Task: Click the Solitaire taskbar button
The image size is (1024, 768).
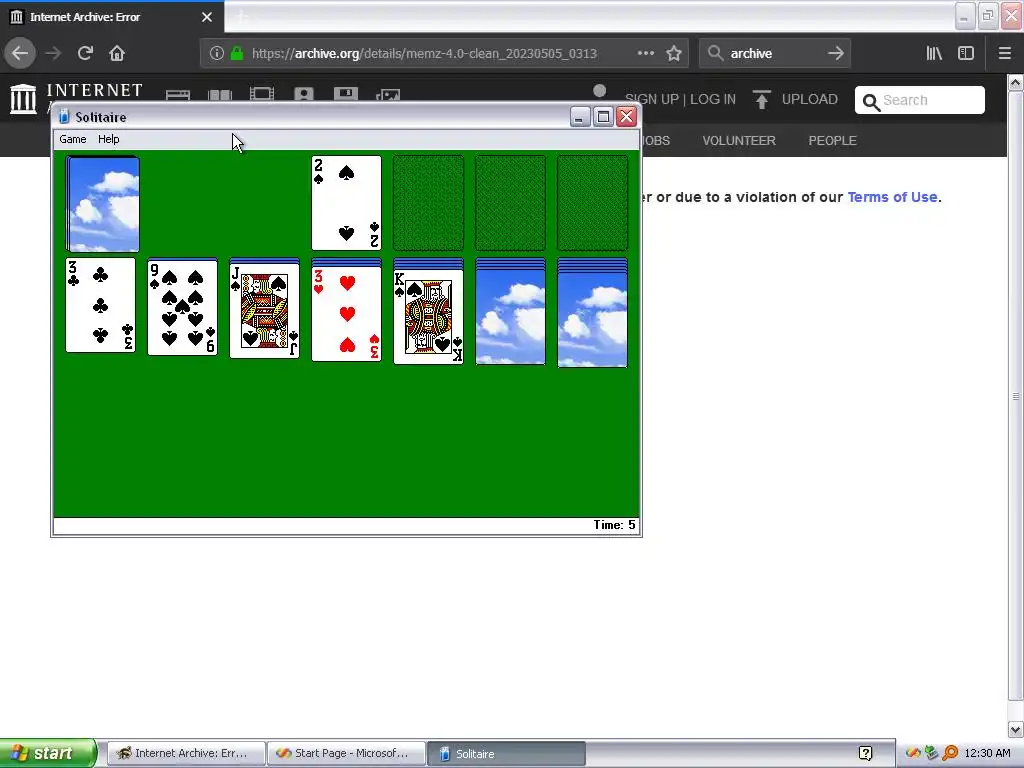Action: coord(506,753)
